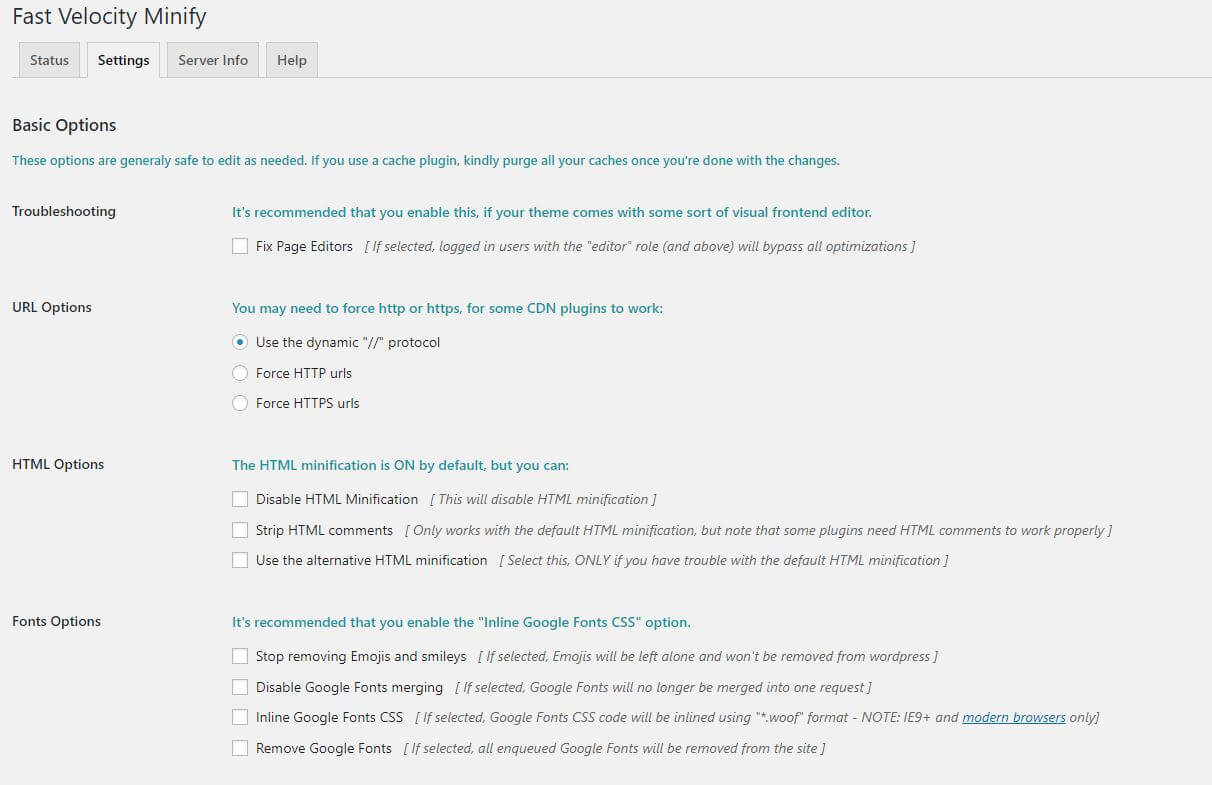Check Disable Google Fonts merging

pyautogui.click(x=240, y=687)
